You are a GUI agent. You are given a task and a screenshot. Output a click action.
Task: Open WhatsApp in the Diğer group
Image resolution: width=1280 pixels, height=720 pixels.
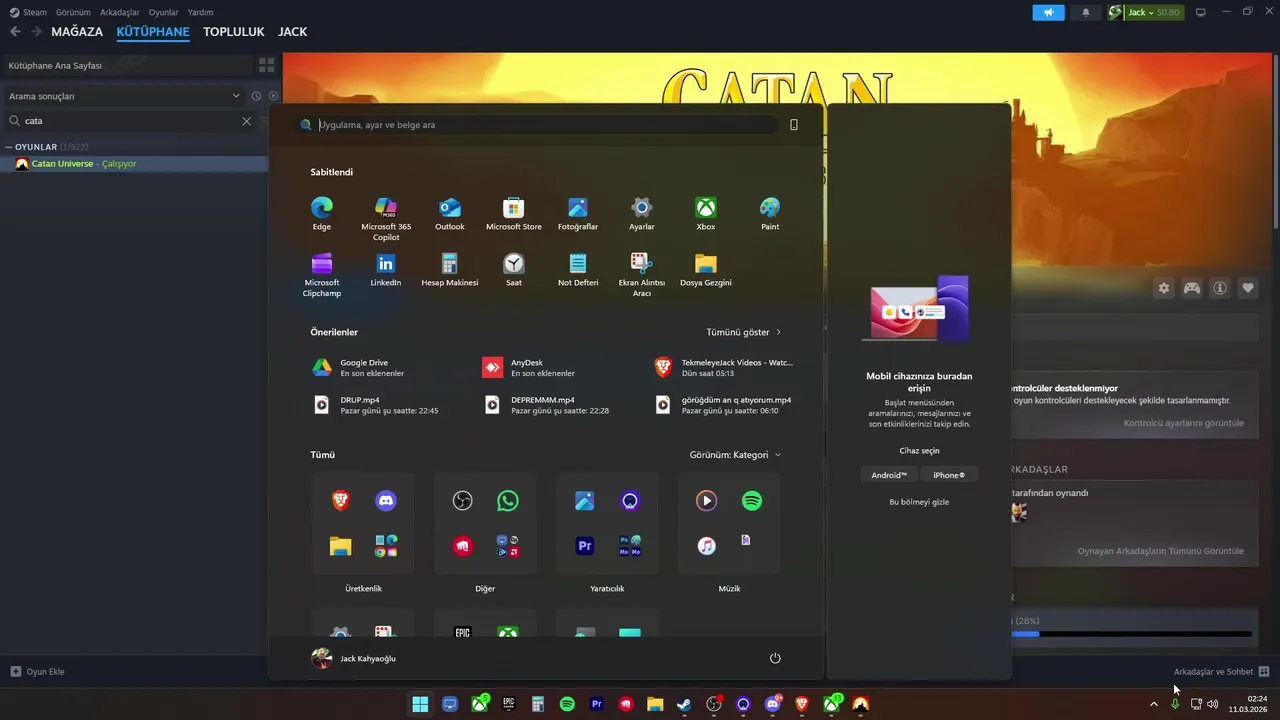pos(508,501)
